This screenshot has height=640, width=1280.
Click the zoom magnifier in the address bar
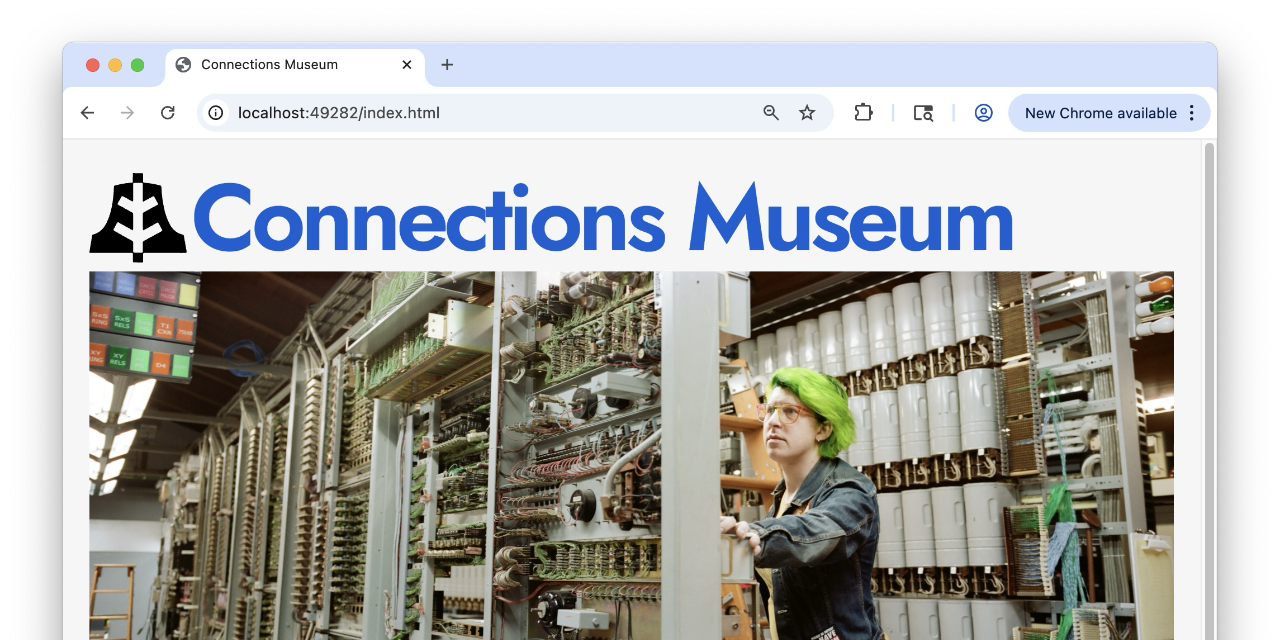(770, 112)
